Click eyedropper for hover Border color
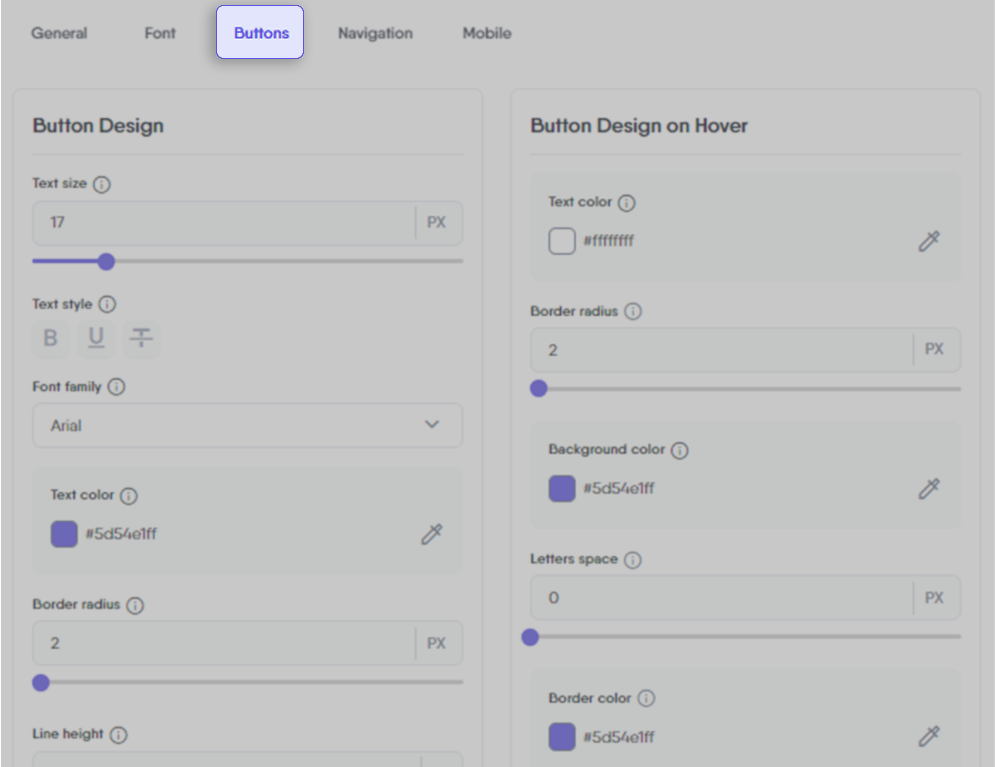Screen dimensions: 995x767 click(929, 737)
